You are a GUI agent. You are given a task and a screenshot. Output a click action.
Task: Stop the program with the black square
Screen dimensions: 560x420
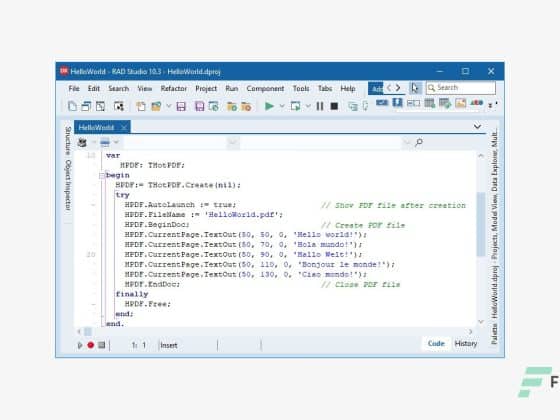click(334, 106)
